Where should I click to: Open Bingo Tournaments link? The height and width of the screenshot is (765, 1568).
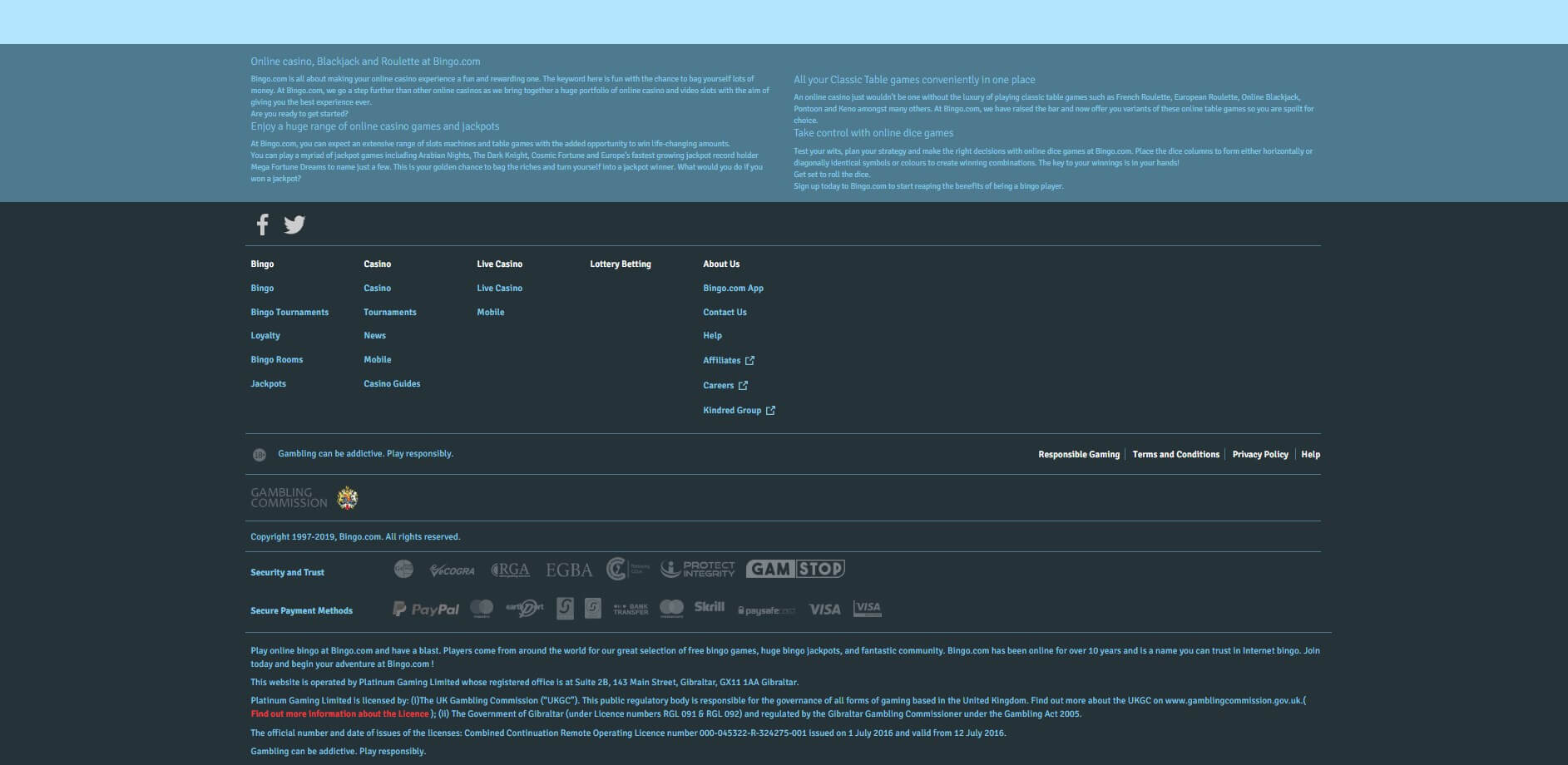pos(289,312)
